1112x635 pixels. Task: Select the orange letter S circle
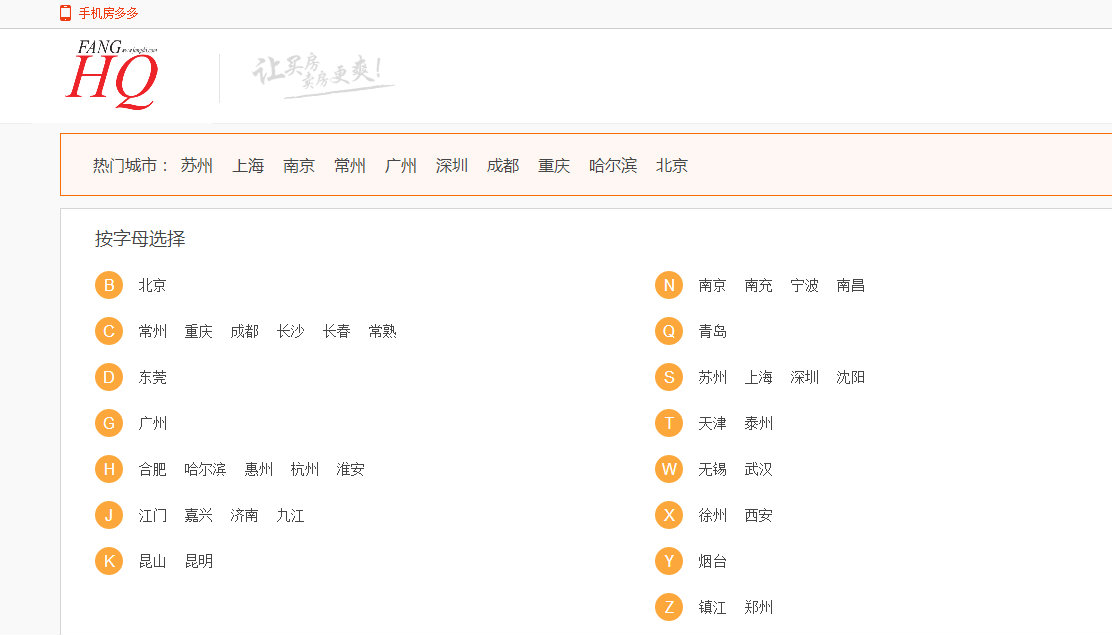[669, 377]
